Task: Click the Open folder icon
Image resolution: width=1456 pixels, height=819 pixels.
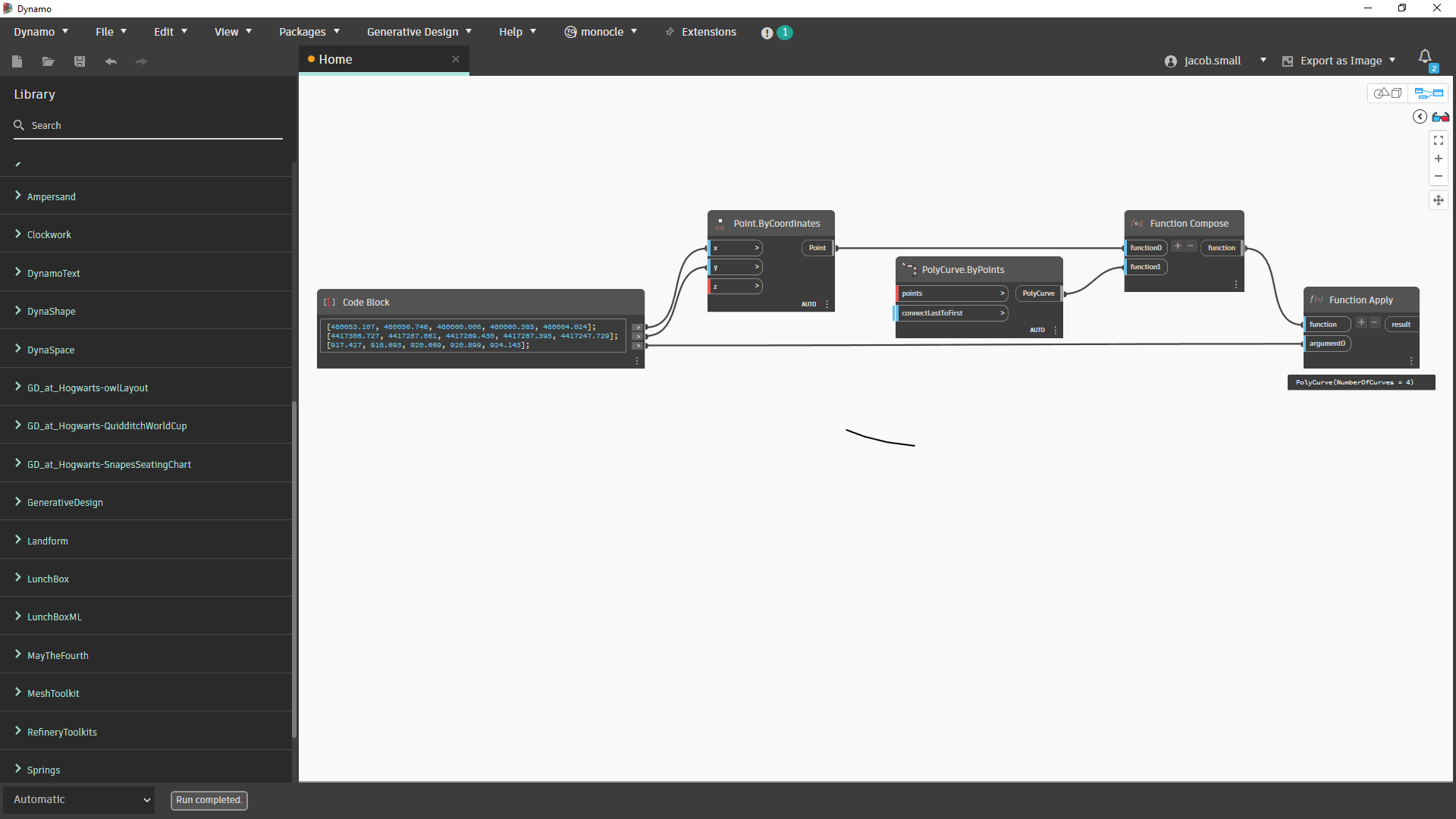Action: (x=48, y=61)
